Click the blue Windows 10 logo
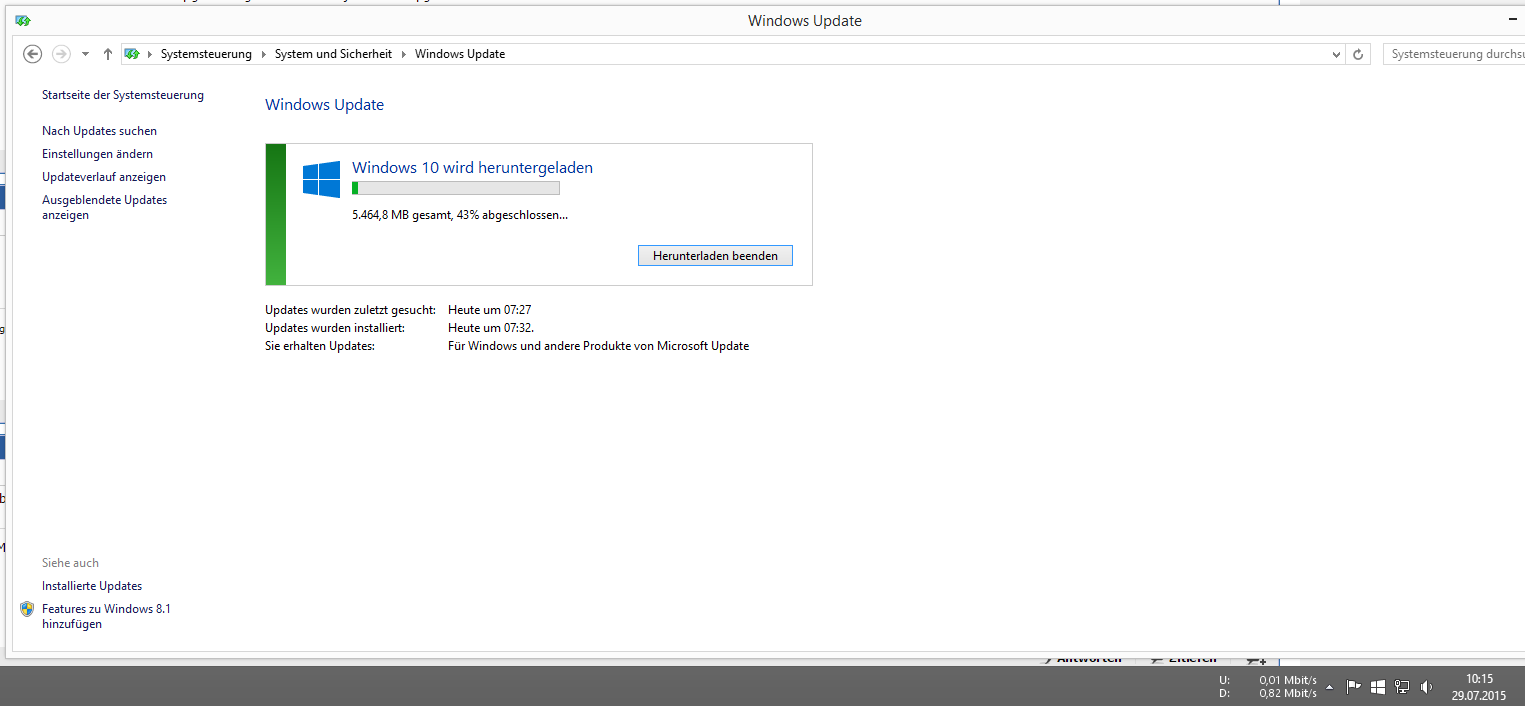Image resolution: width=1525 pixels, height=706 pixels. pos(321,179)
